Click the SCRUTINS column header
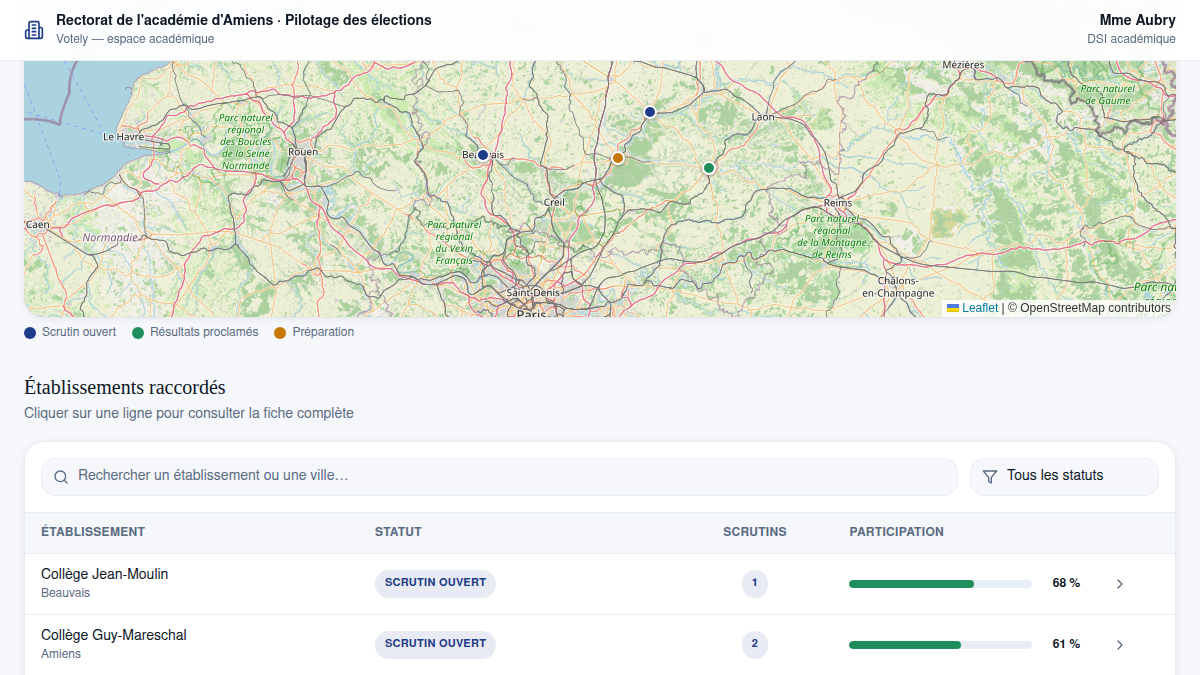Image resolution: width=1200 pixels, height=675 pixels. pos(755,532)
